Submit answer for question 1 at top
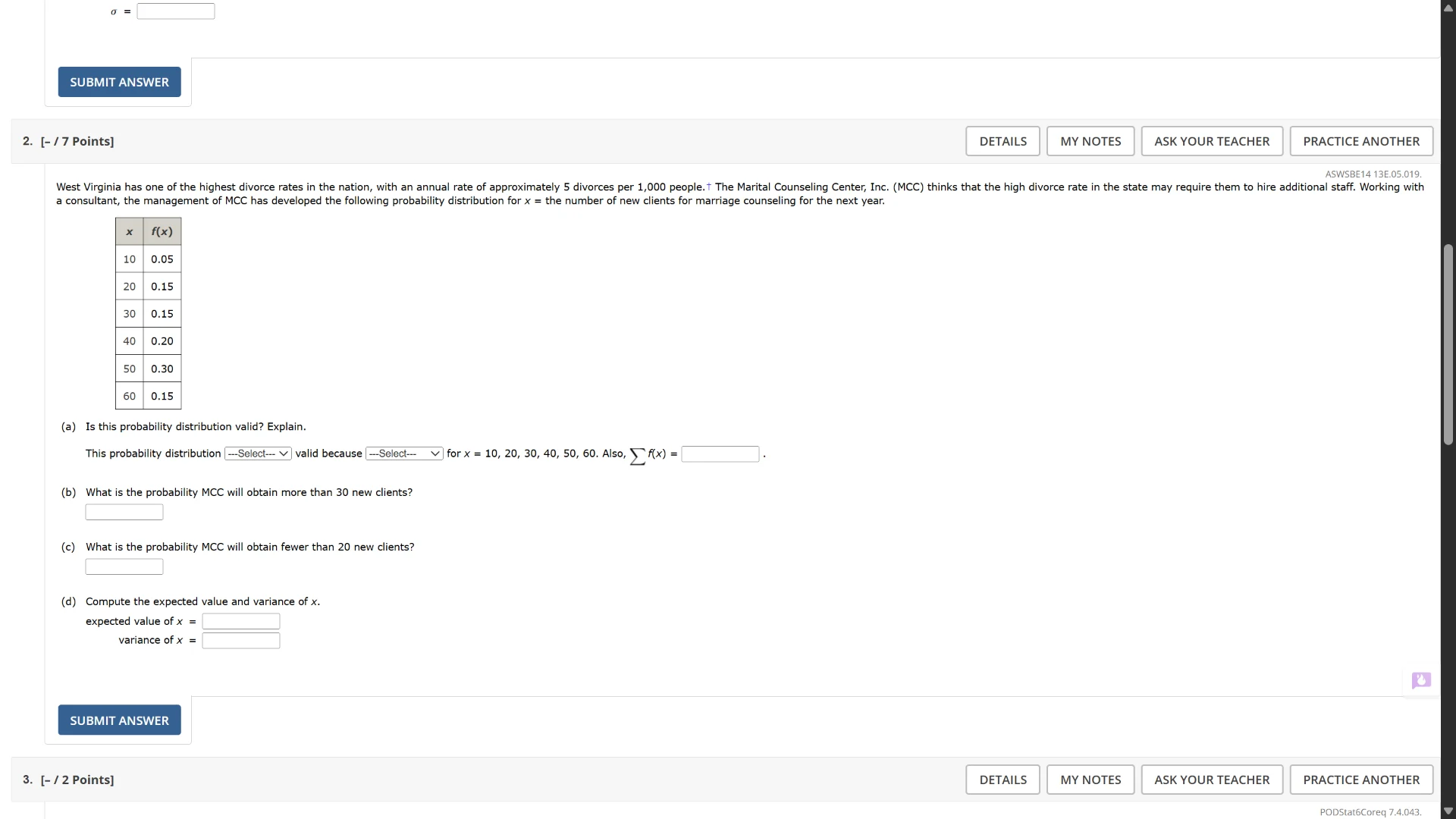Viewport: 1456px width, 819px height. click(119, 82)
